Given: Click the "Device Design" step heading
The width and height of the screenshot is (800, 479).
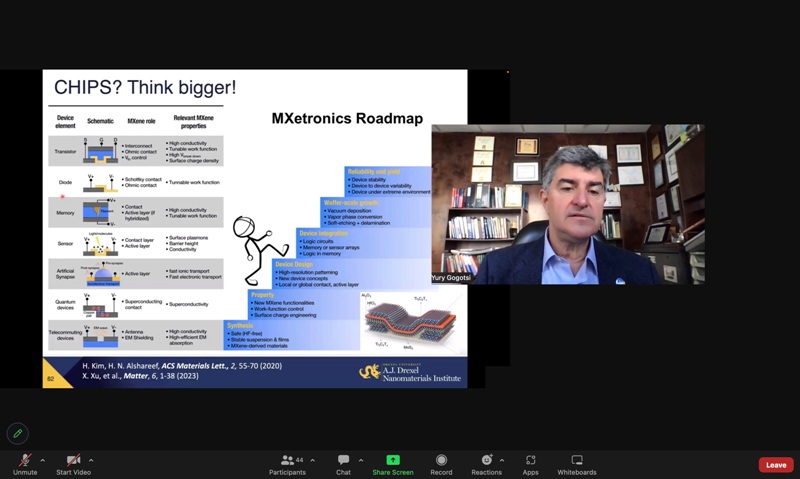Looking at the screenshot, I should (294, 264).
